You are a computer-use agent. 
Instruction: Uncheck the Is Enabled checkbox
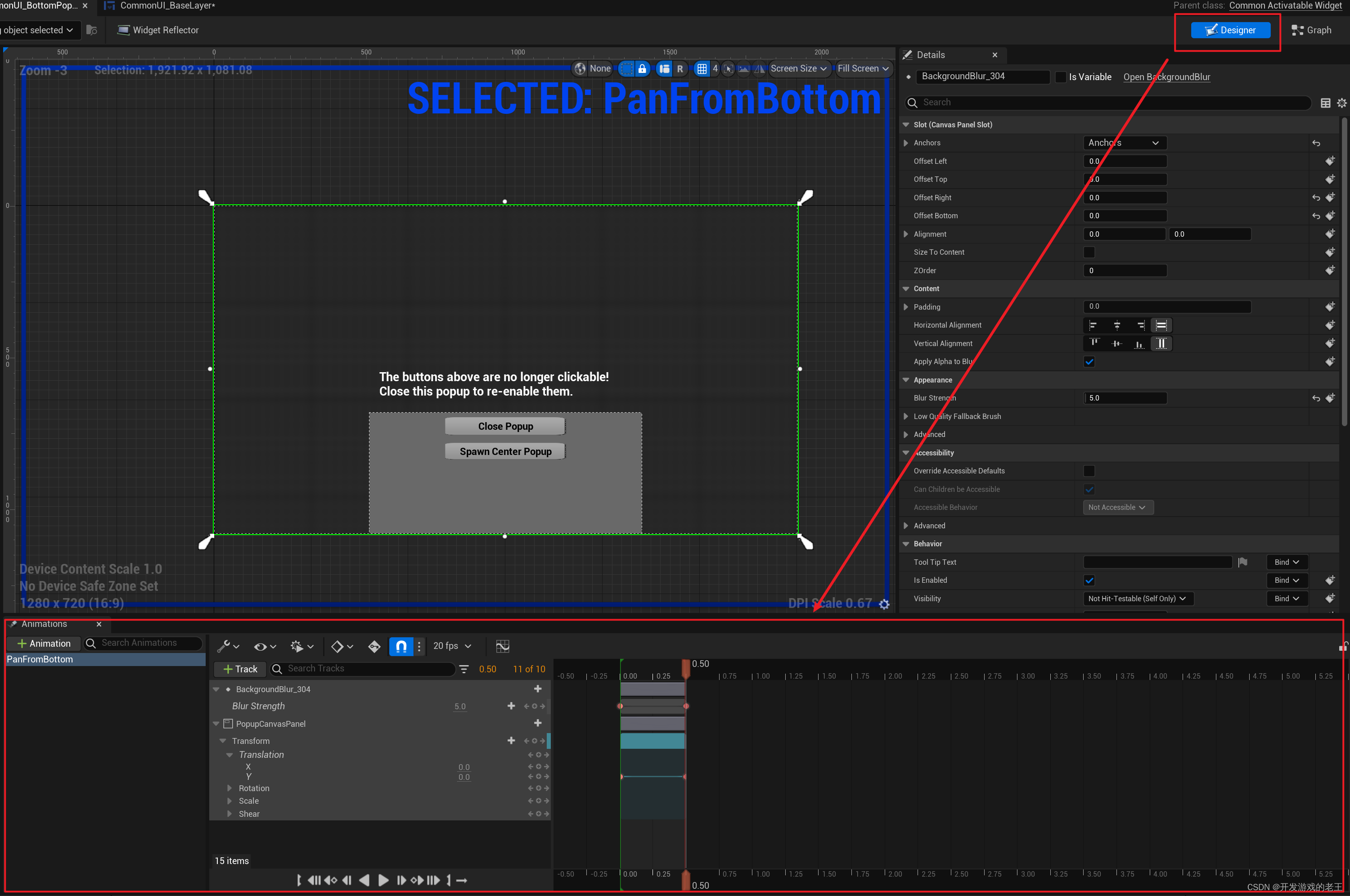(1089, 581)
